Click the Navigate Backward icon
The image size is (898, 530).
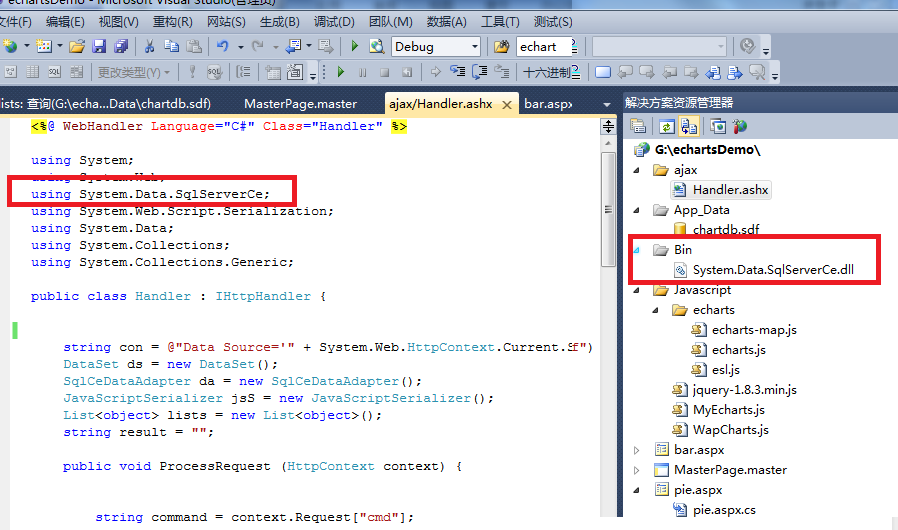(x=294, y=46)
